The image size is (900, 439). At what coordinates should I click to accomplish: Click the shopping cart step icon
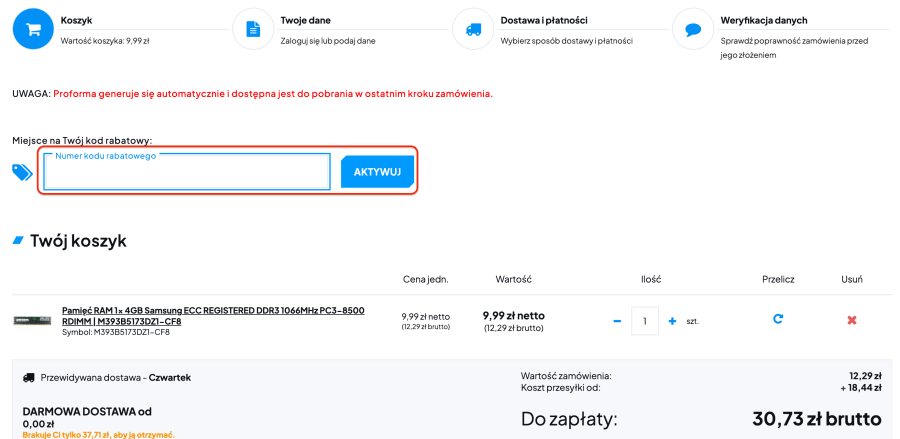tap(33, 29)
